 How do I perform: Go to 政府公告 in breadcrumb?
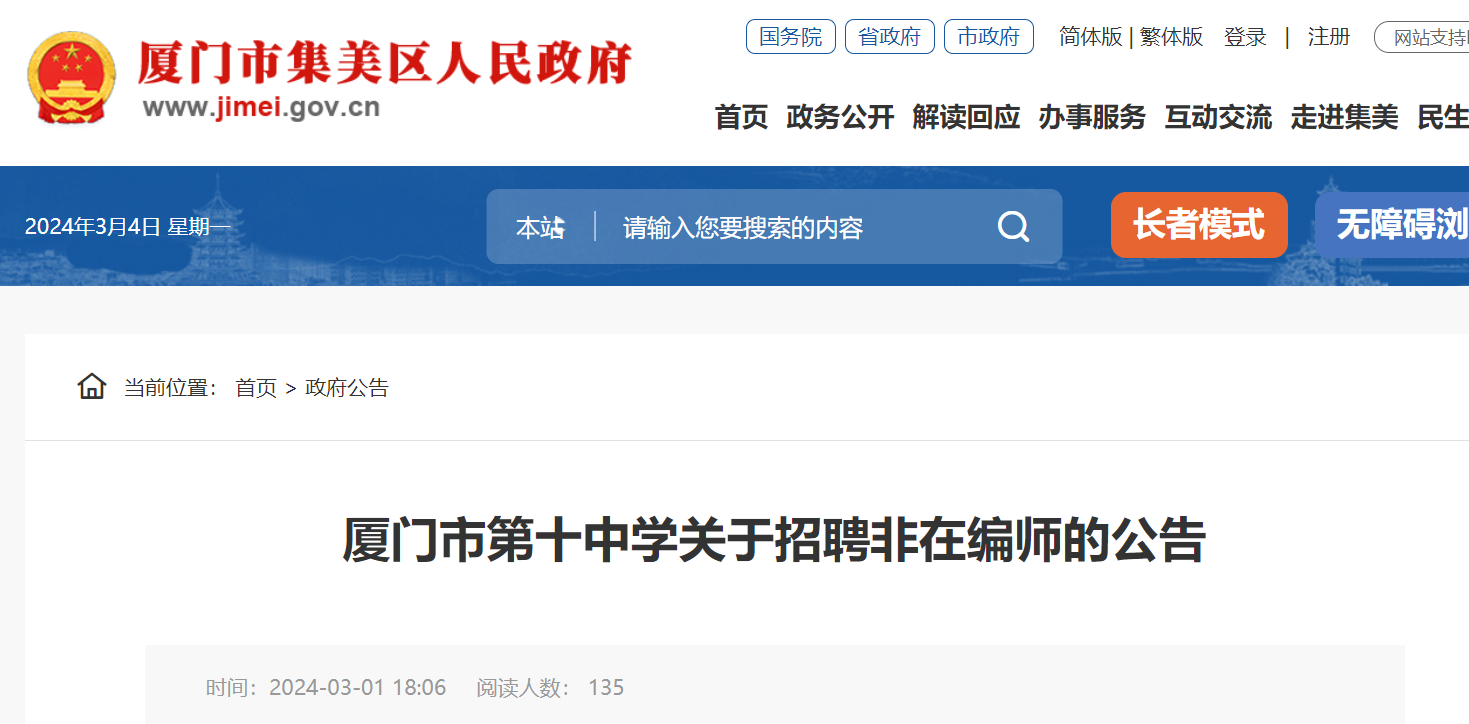point(347,388)
